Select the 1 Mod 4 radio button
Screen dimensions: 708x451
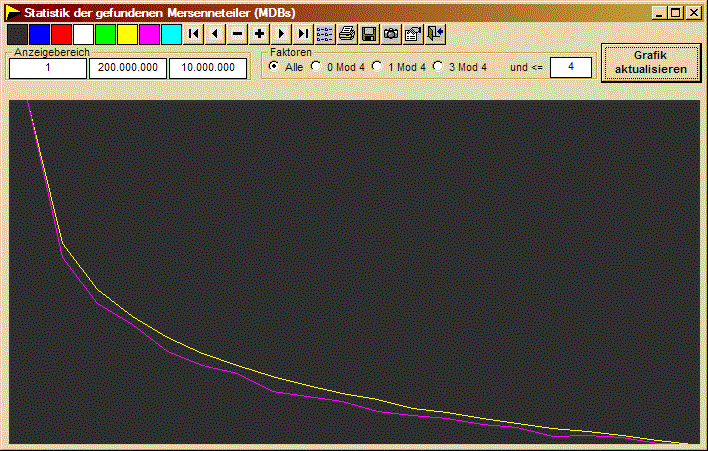coord(377,66)
